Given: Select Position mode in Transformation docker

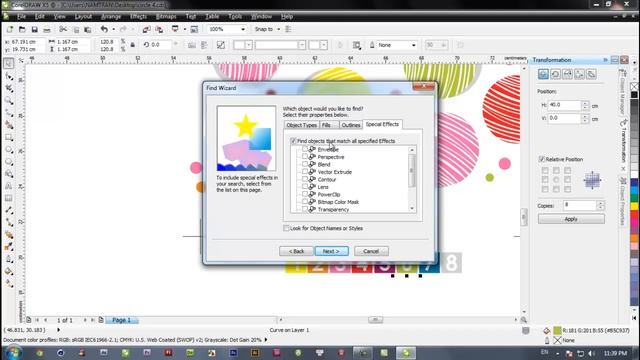Looking at the screenshot, I should tap(543, 74).
